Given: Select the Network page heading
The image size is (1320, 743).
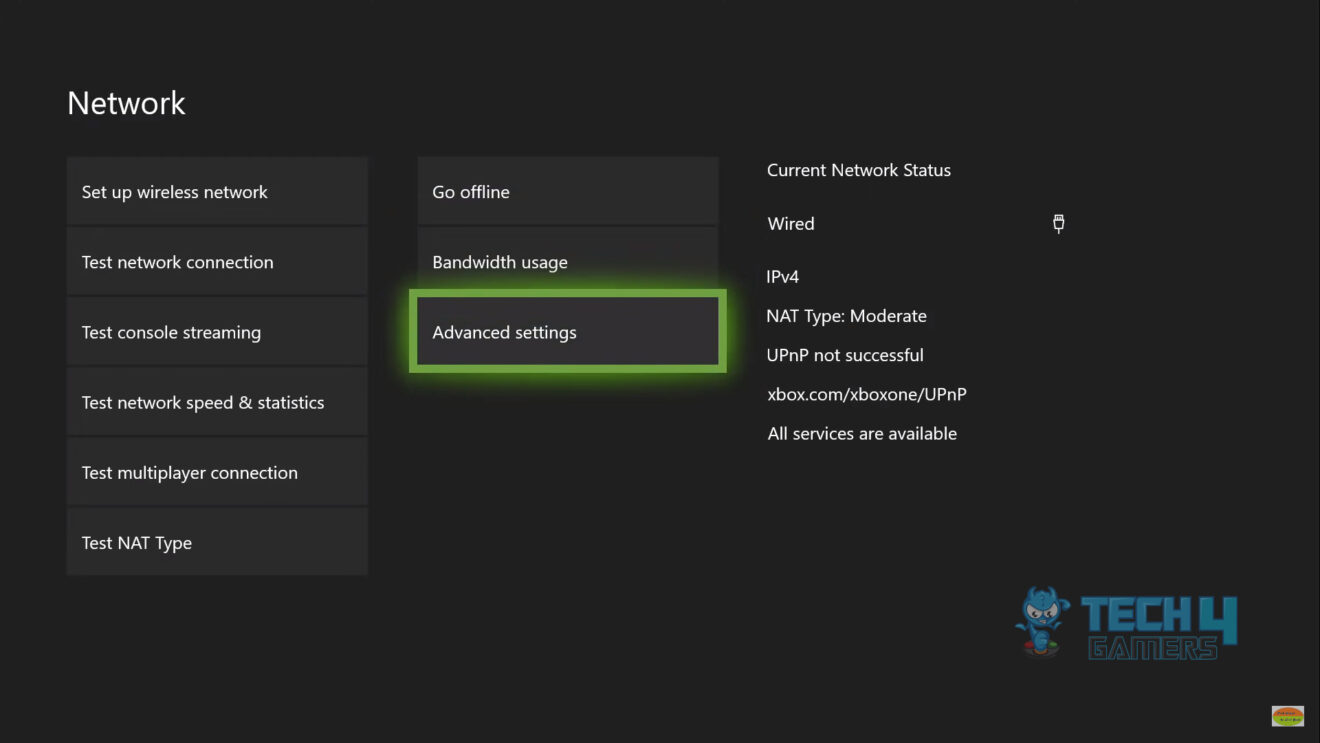Looking at the screenshot, I should point(126,102).
